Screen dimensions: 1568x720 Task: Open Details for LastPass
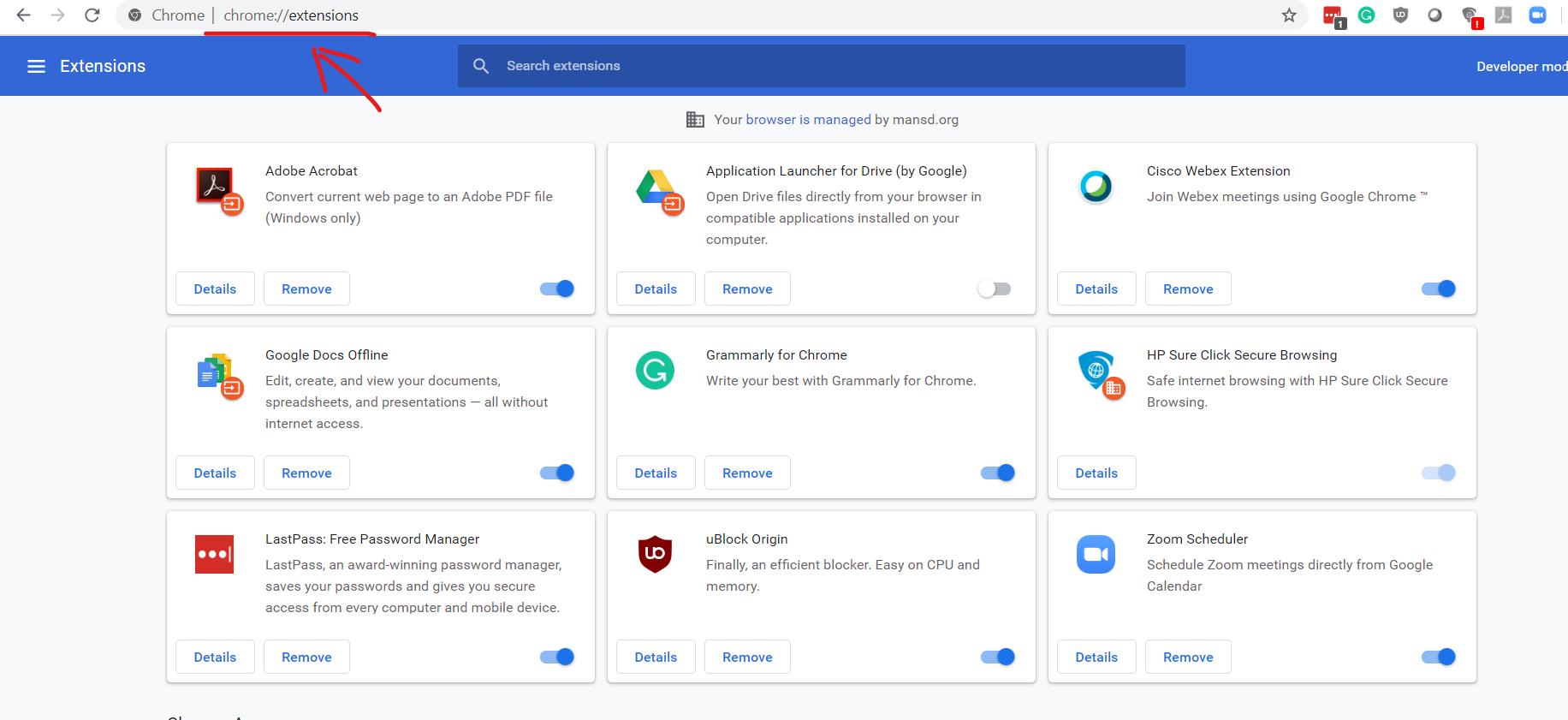215,657
